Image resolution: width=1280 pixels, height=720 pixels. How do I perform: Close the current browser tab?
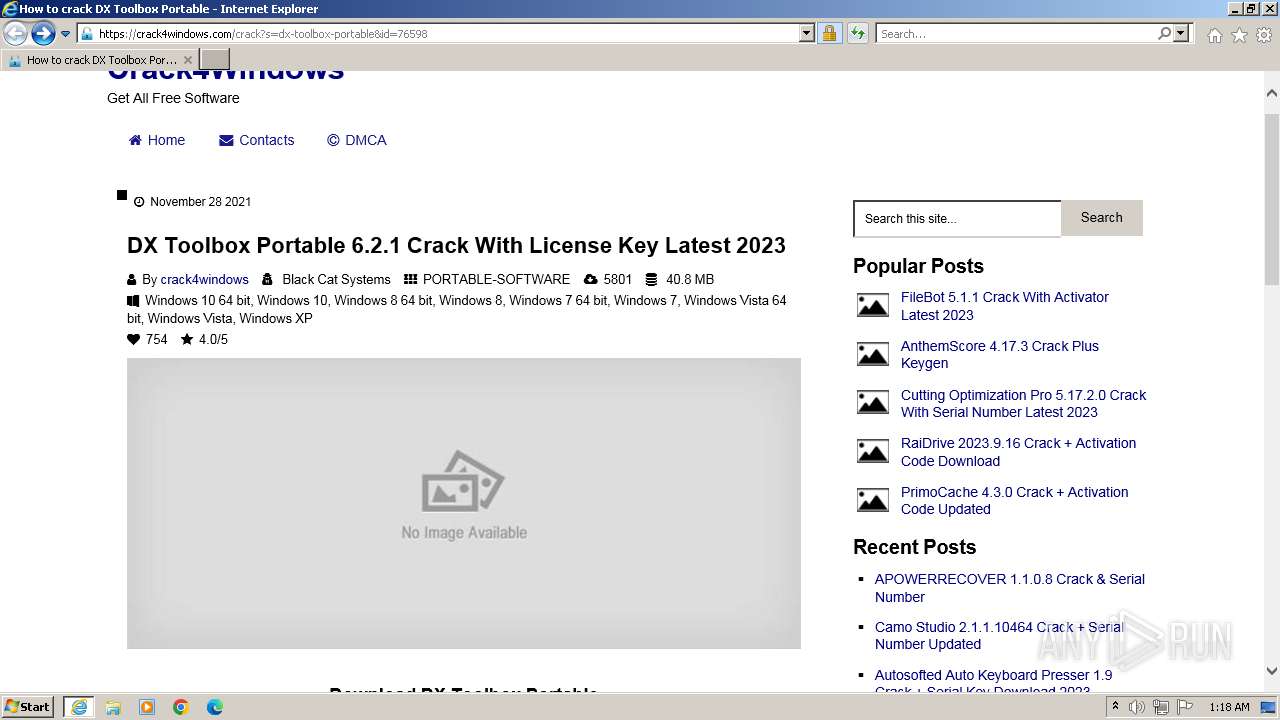pyautogui.click(x=187, y=60)
